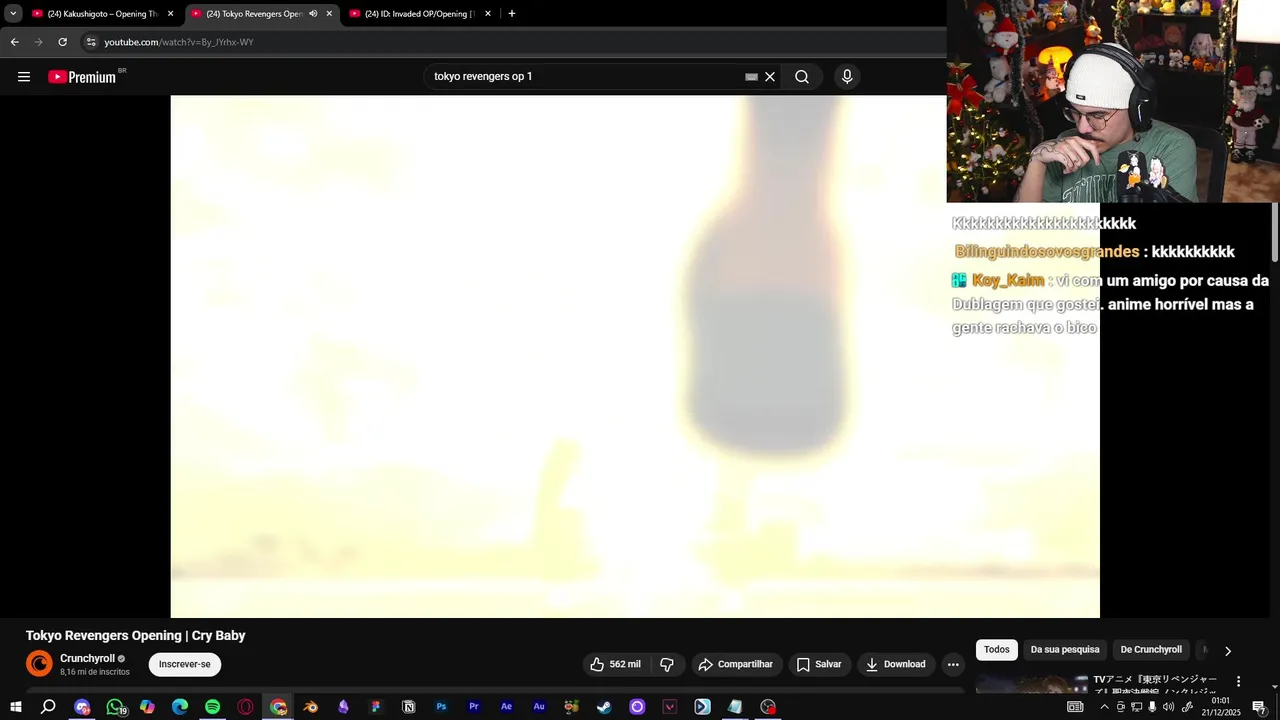Open the Compartilhar share dialog
The height and width of the screenshot is (720, 1280).
[736, 664]
